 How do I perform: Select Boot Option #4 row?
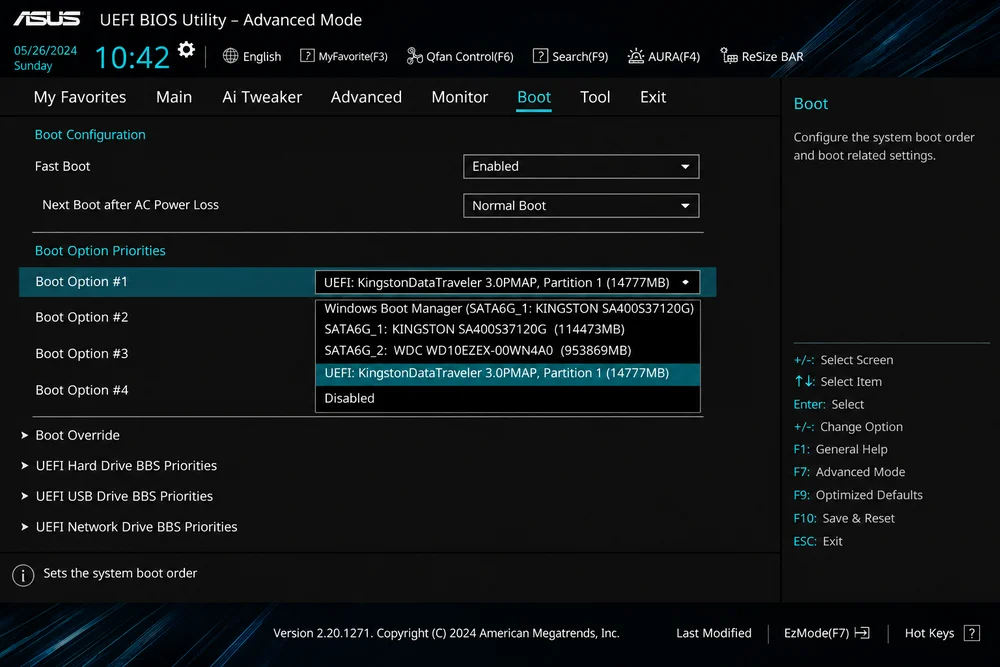(82, 390)
